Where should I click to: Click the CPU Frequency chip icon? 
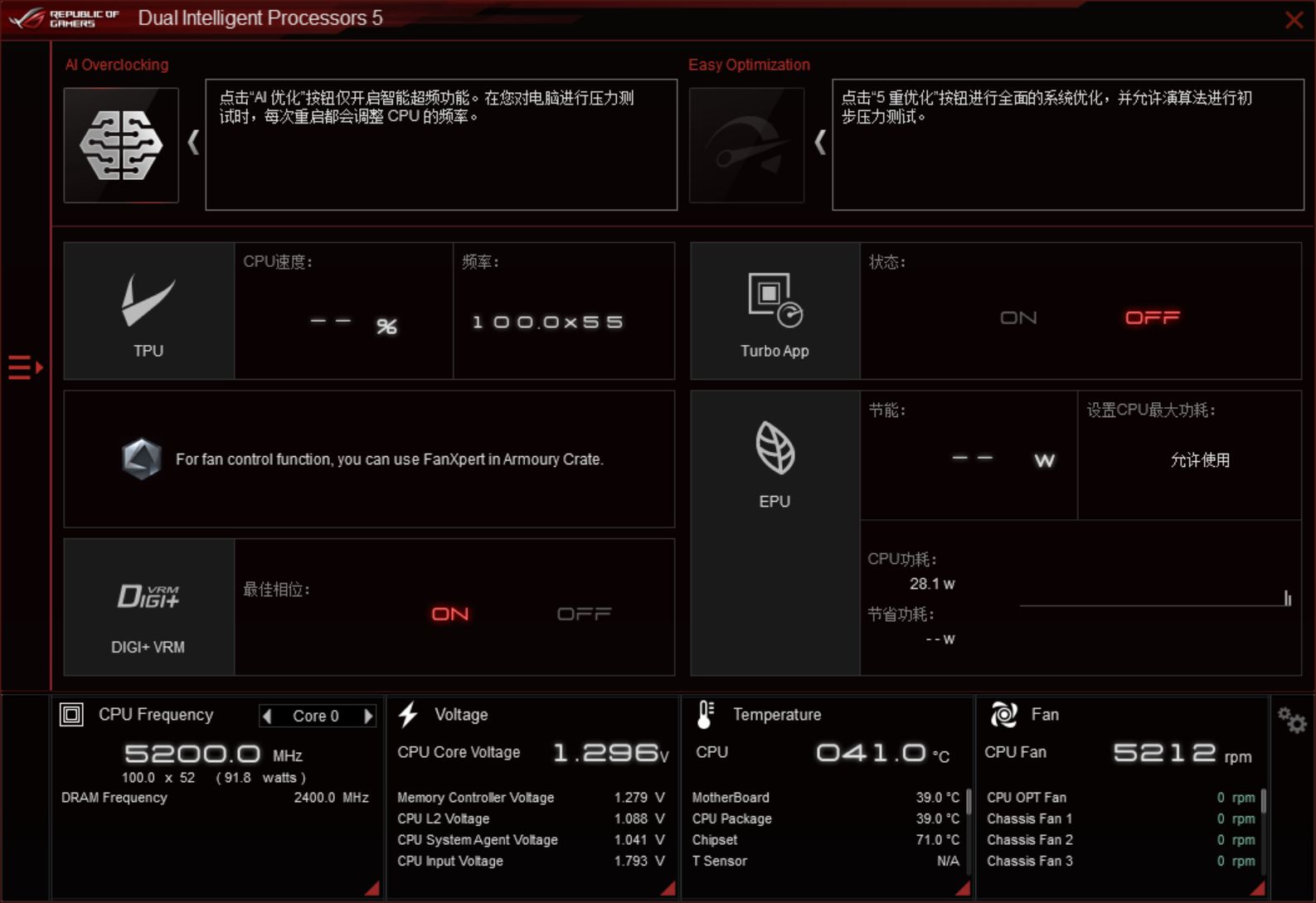pos(72,715)
